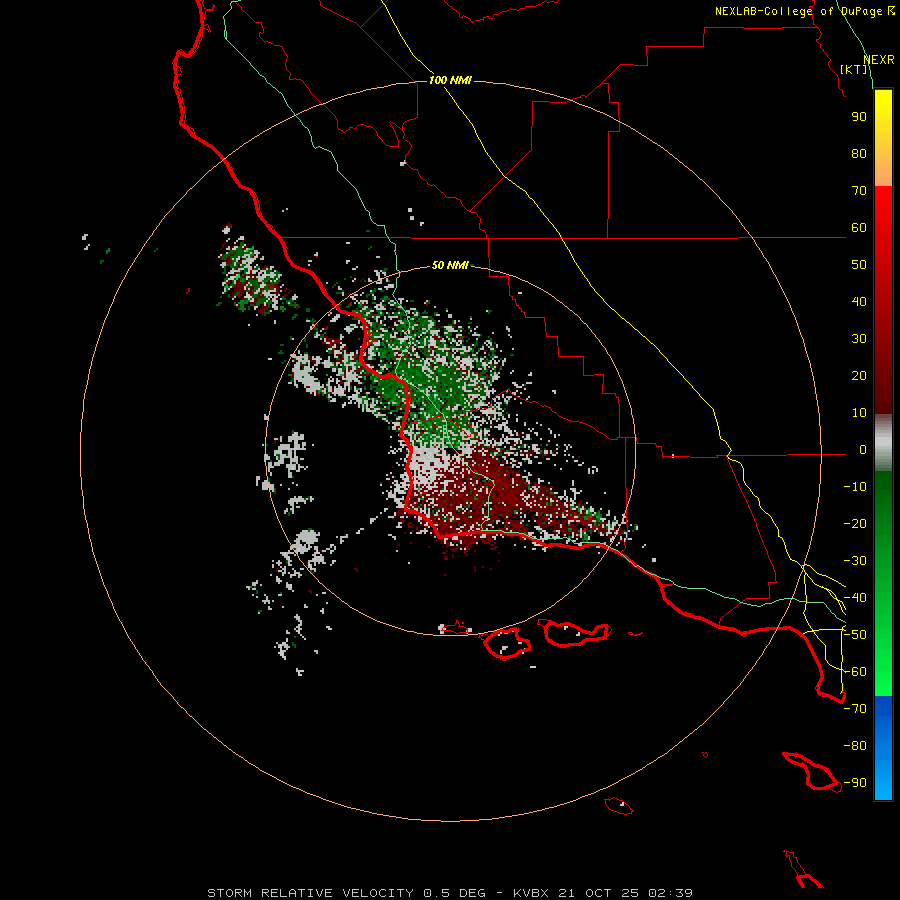This screenshot has width=900, height=900.
Task: Click the 90 value on velocity scale
Action: (859, 117)
